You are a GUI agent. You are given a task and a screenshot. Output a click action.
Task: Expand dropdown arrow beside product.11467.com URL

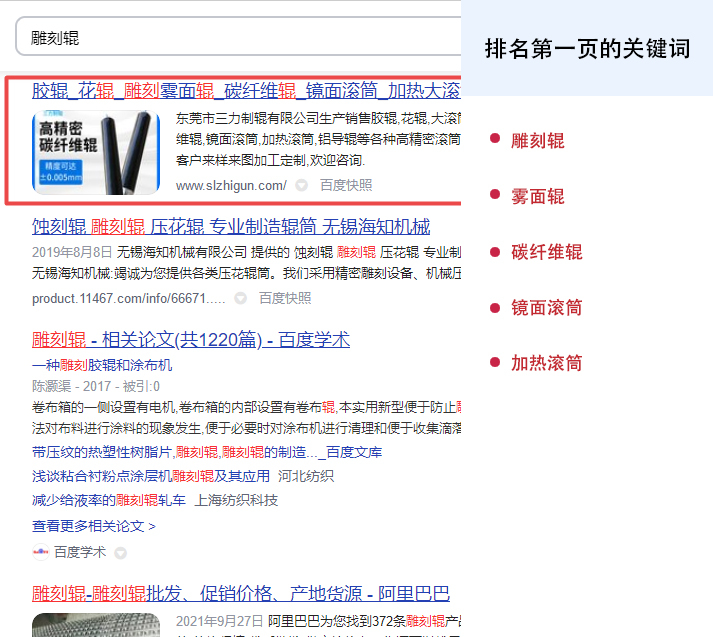point(241,298)
